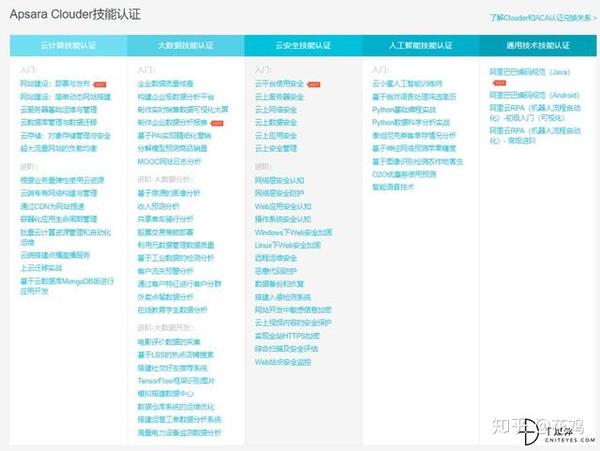Open 在线教育学生数据分析 link
This screenshot has width=600, height=451.
[x=173, y=310]
